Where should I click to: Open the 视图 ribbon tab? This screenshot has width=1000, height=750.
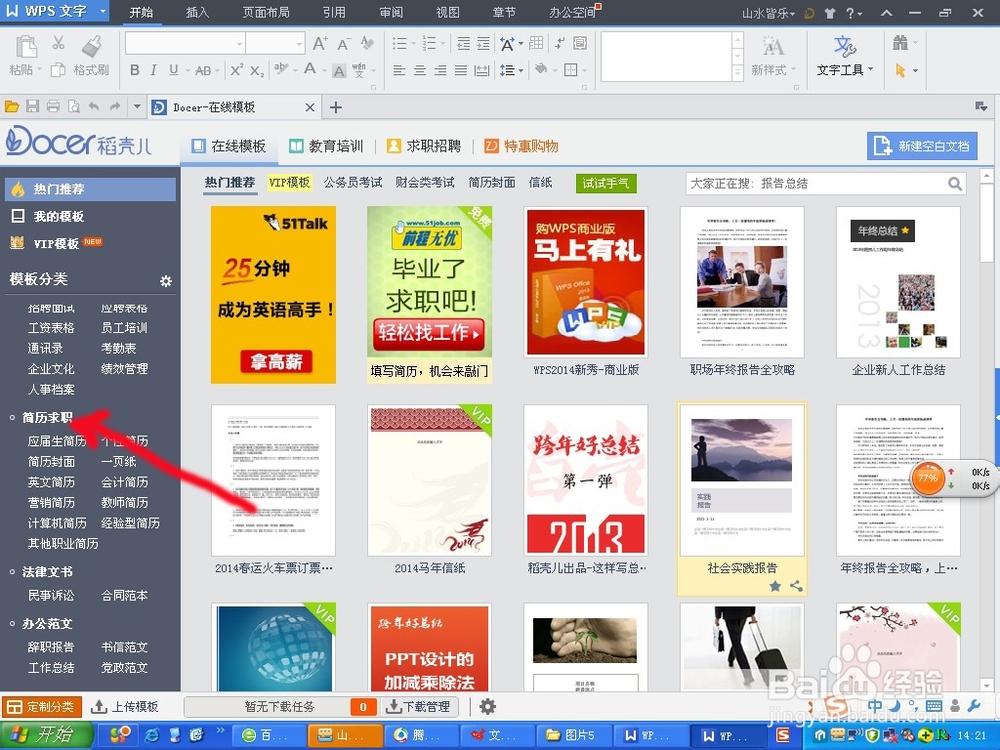[x=448, y=12]
